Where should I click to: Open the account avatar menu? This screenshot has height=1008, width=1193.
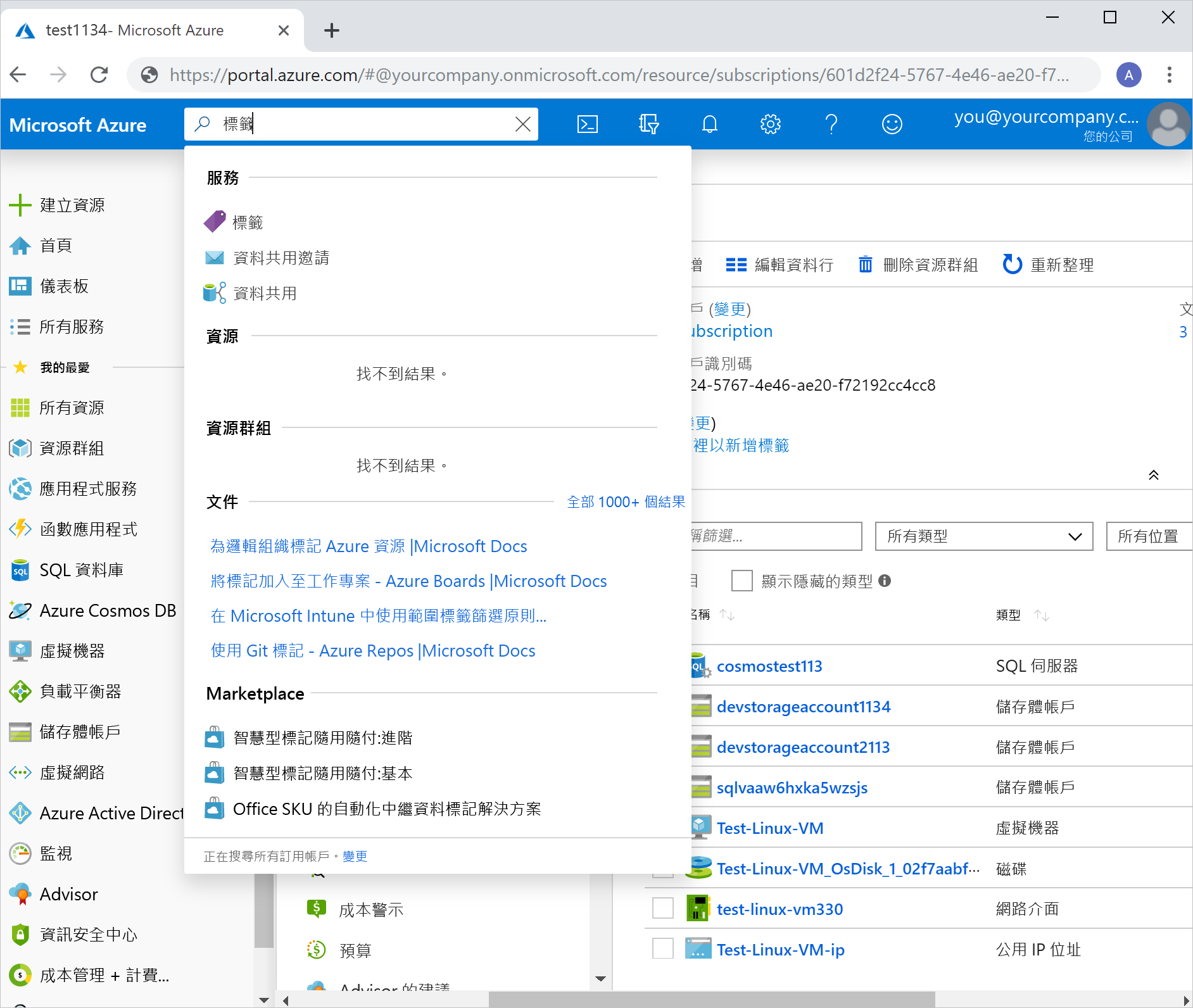1169,124
